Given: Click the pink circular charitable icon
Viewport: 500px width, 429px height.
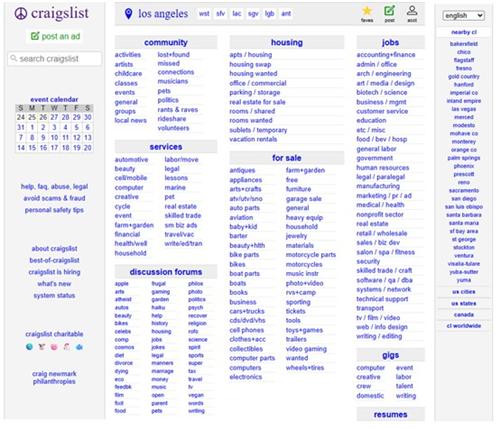Looking at the screenshot, I should [54, 347].
